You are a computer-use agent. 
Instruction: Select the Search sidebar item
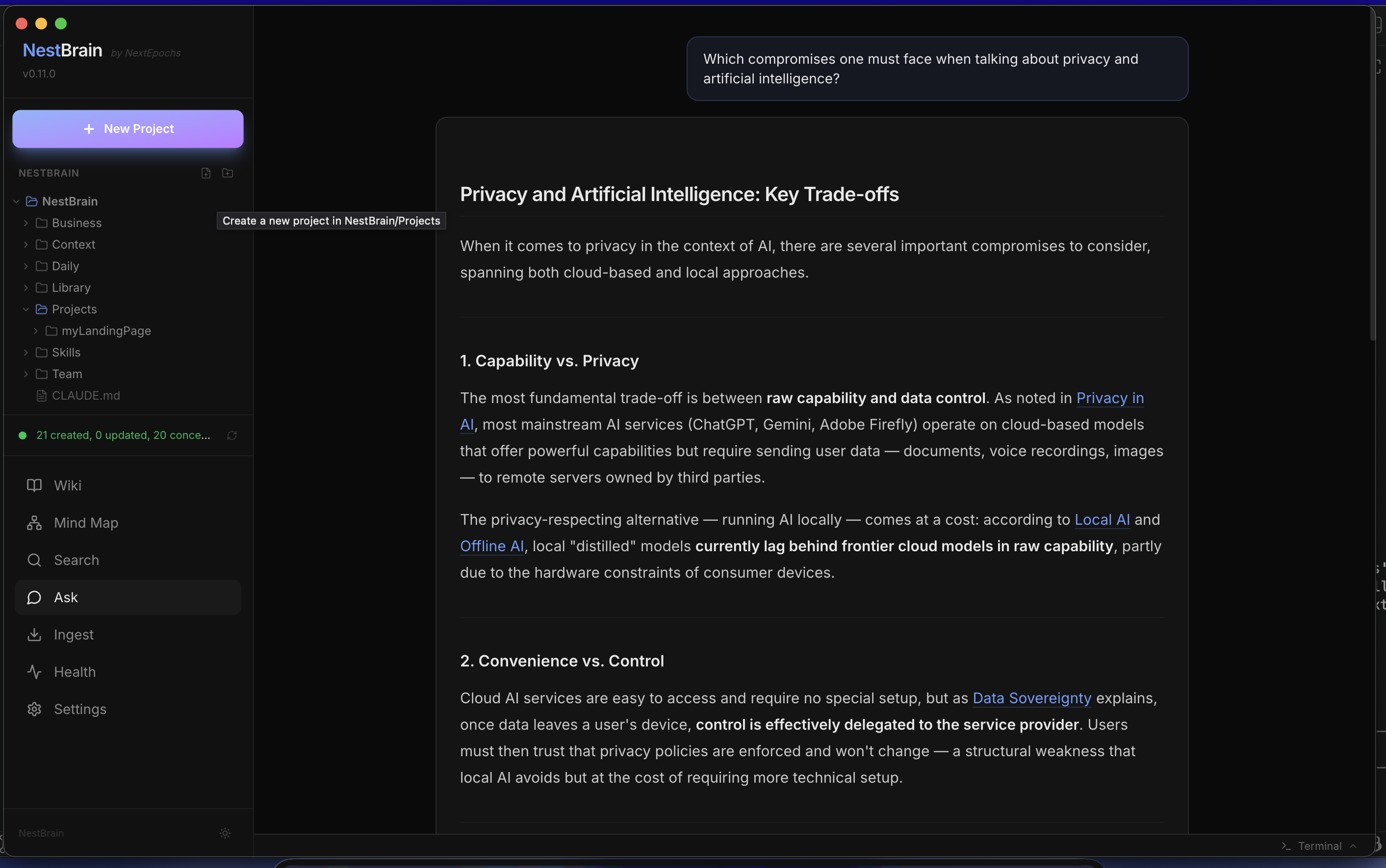pos(77,561)
